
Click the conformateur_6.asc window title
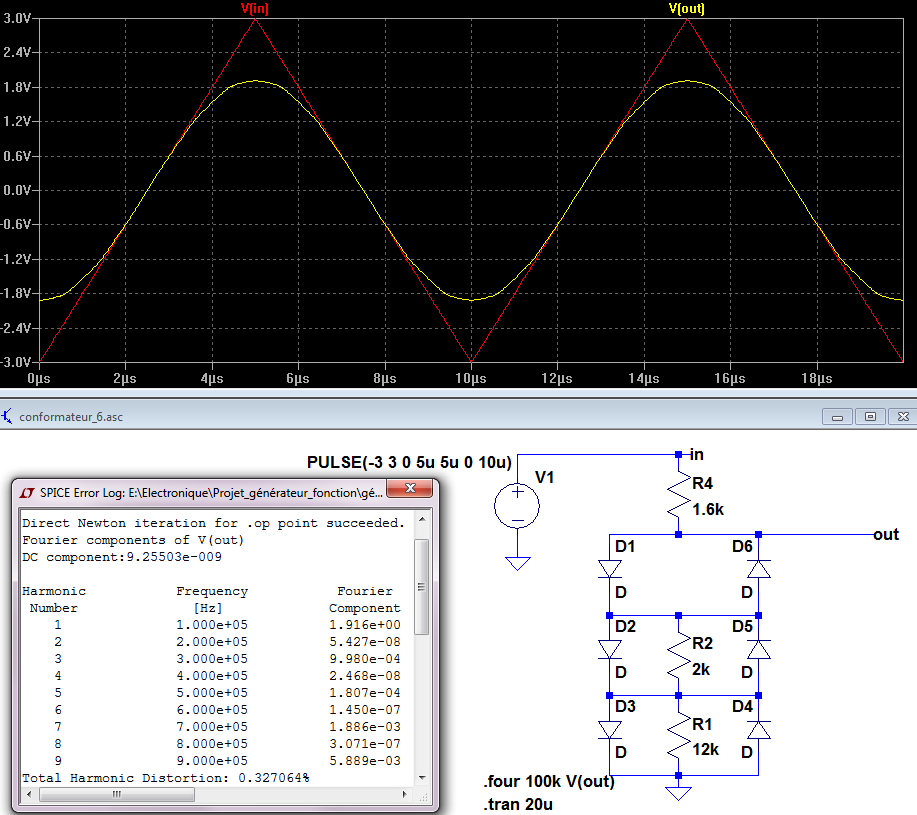pyautogui.click(x=71, y=417)
